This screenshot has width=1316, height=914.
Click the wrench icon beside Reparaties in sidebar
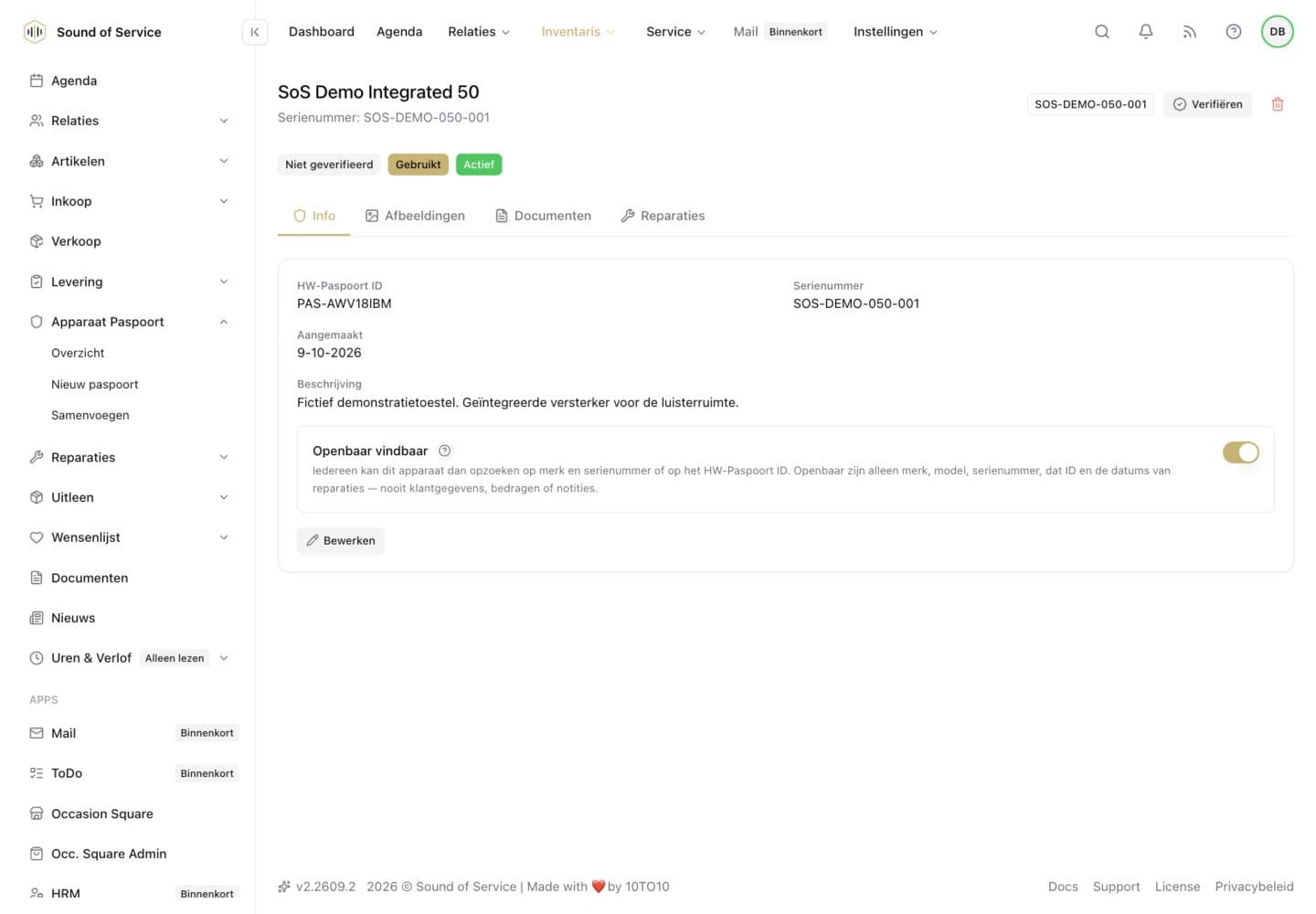coord(37,457)
